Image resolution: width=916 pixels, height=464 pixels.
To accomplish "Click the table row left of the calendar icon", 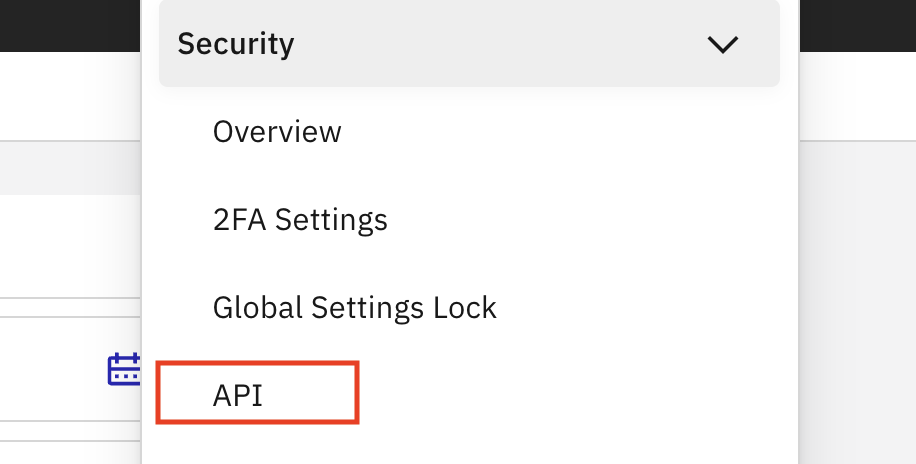I will pyautogui.click(x=53, y=369).
